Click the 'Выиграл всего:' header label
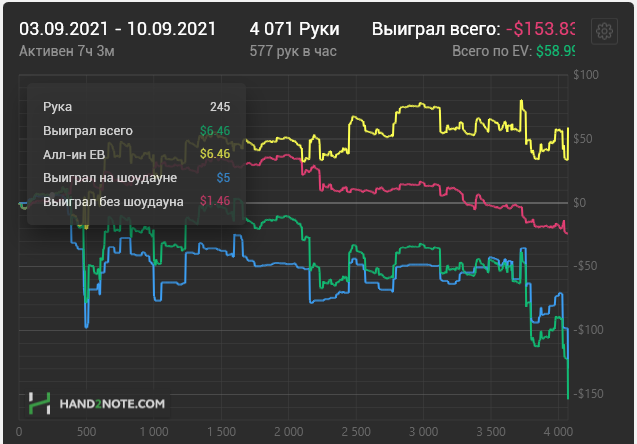 [436, 29]
